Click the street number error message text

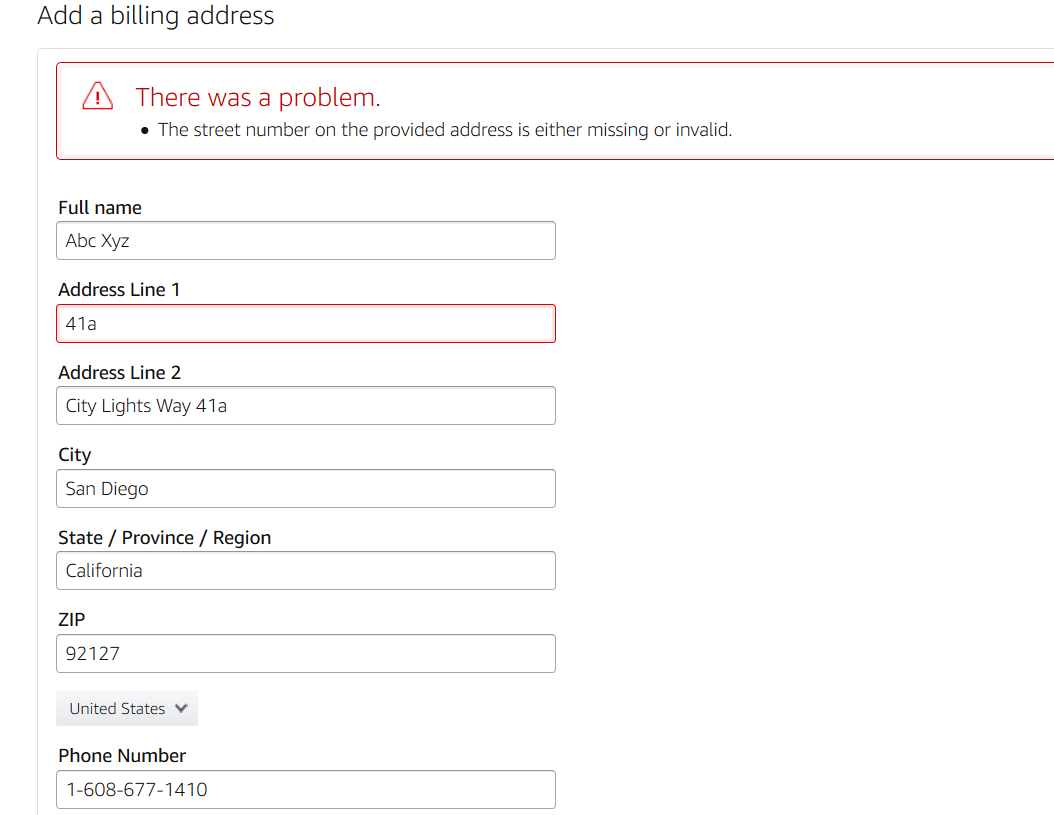[x=445, y=130]
